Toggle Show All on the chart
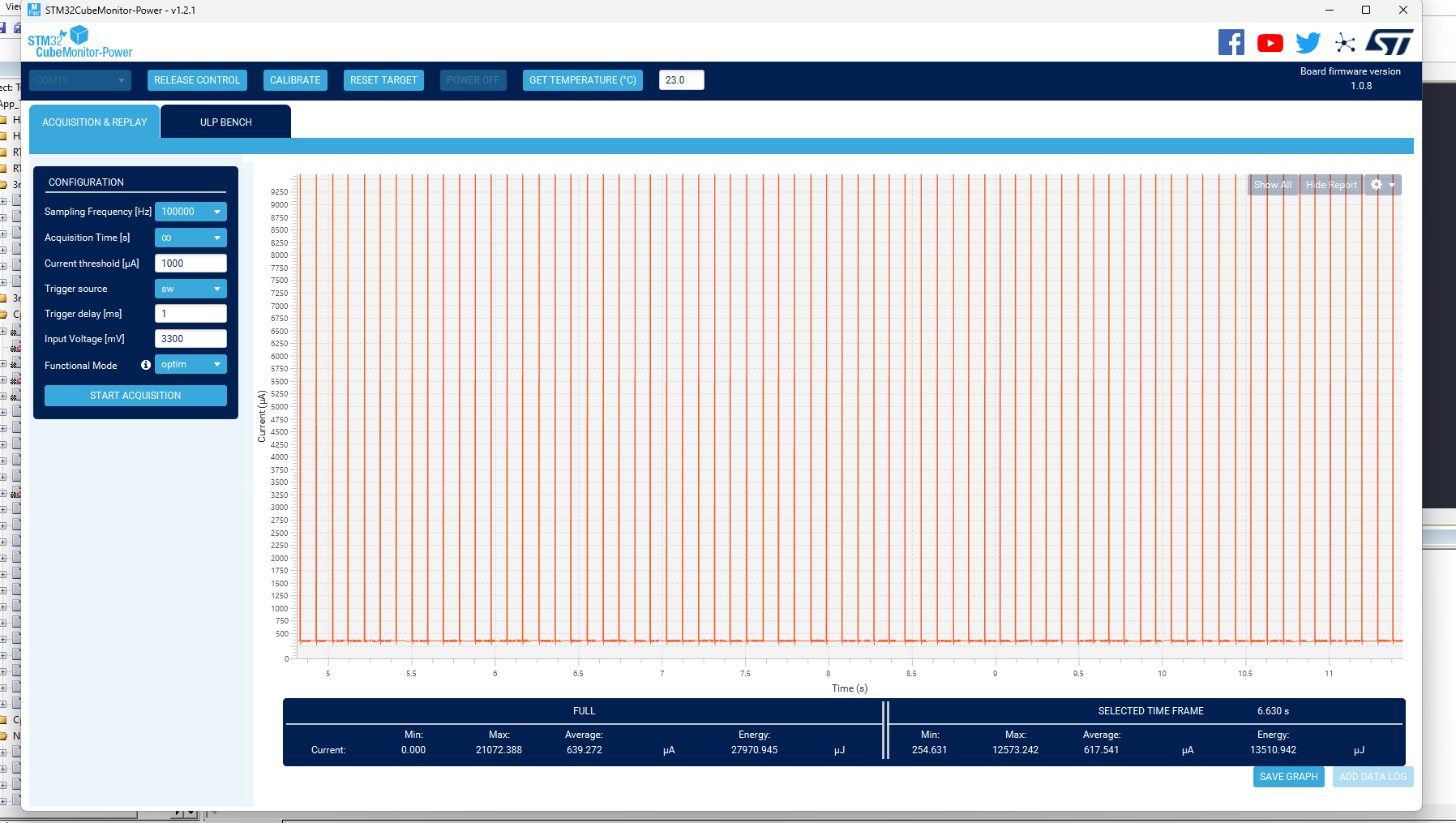 (x=1272, y=184)
